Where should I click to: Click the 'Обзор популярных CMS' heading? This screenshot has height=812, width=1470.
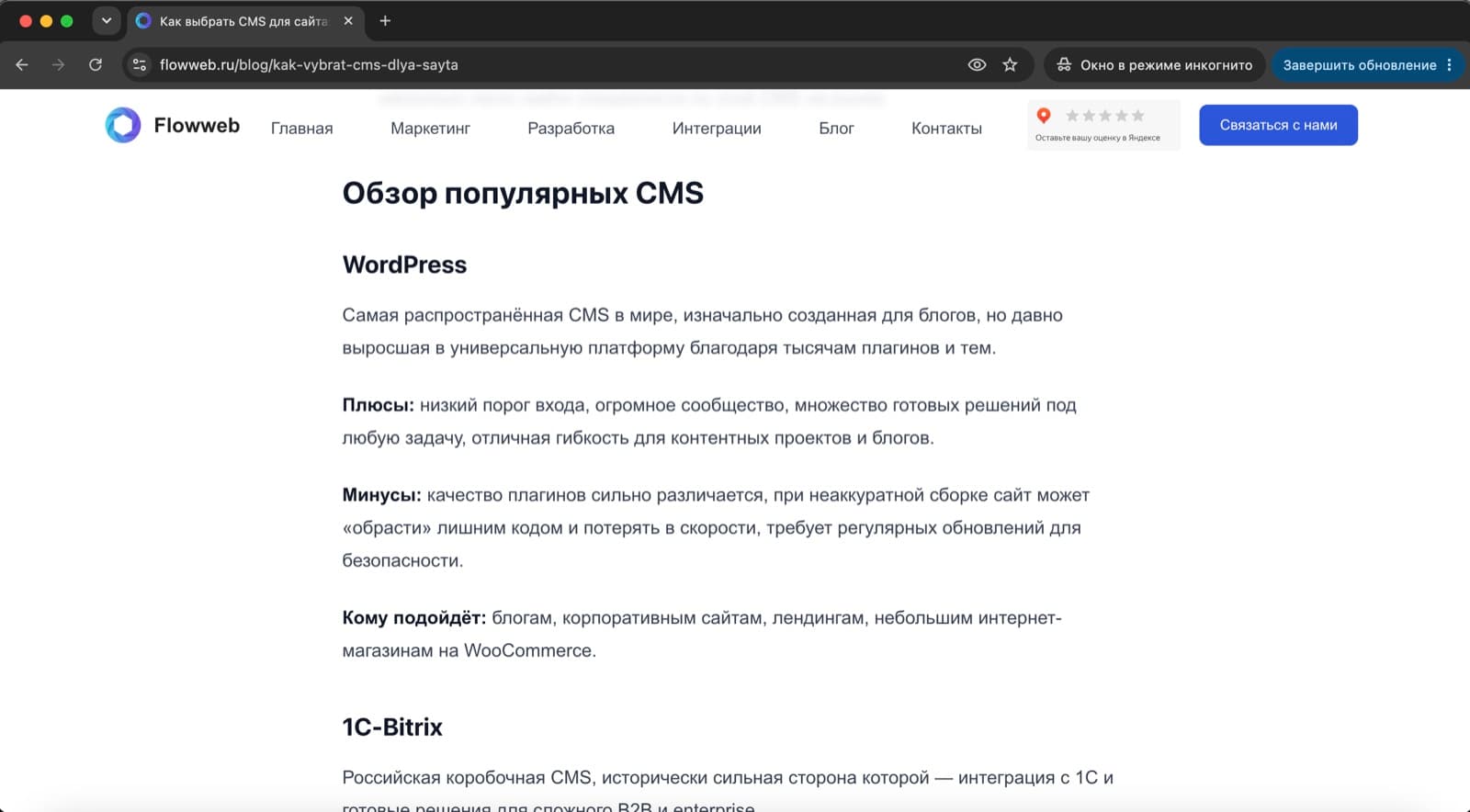(523, 193)
